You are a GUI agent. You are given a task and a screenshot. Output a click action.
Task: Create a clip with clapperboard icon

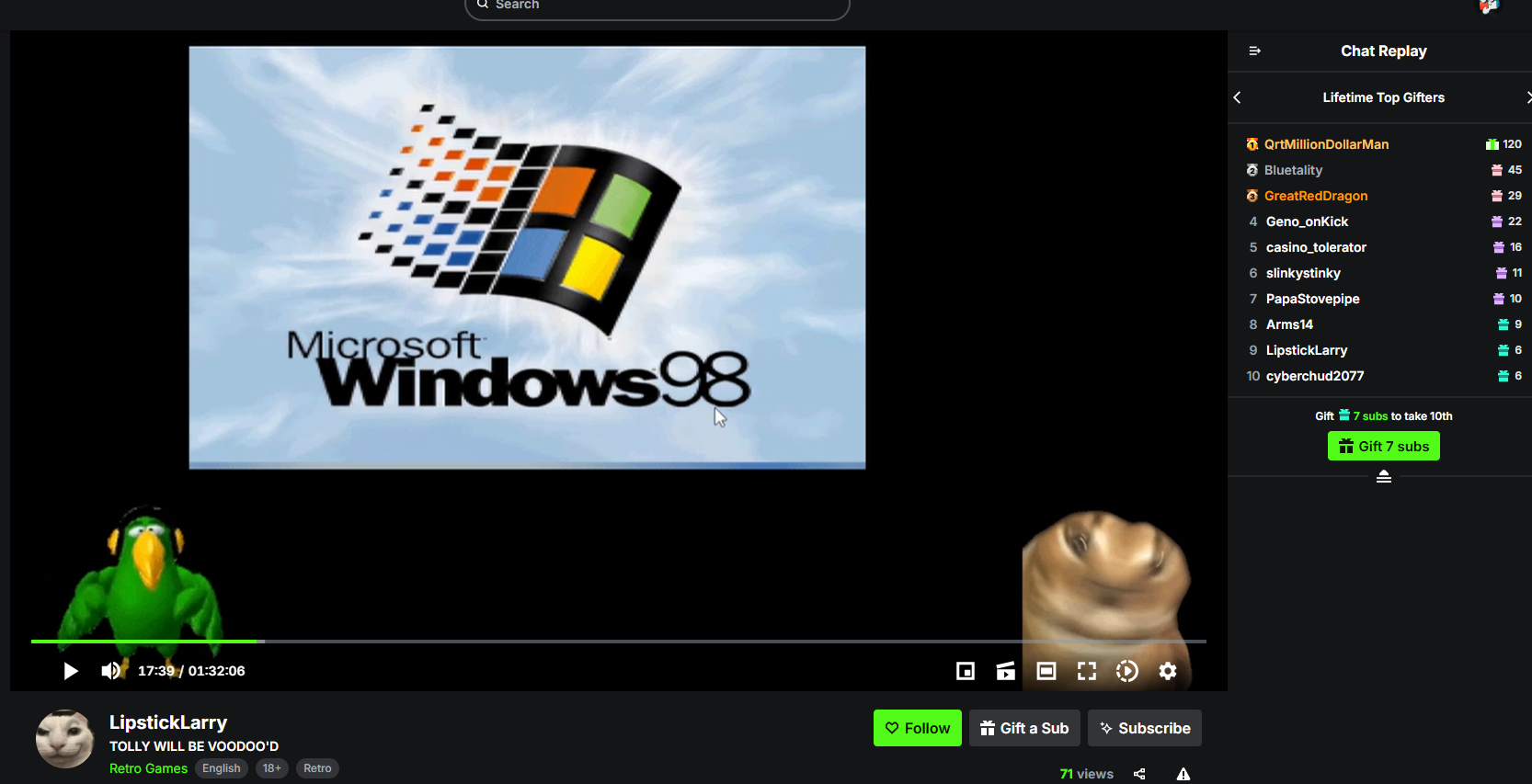point(1006,671)
